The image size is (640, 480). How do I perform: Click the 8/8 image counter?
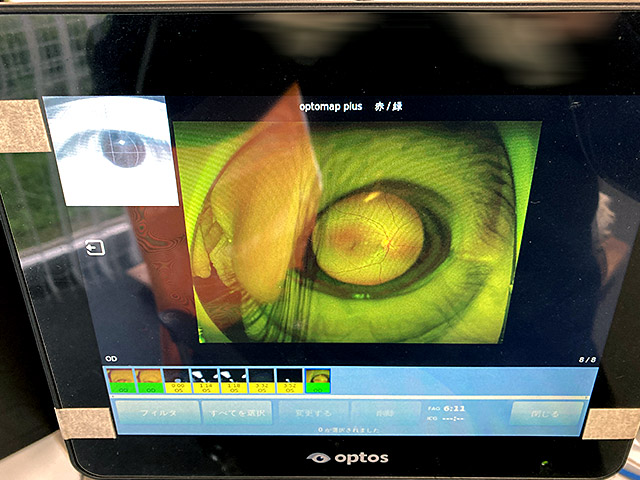pos(587,360)
